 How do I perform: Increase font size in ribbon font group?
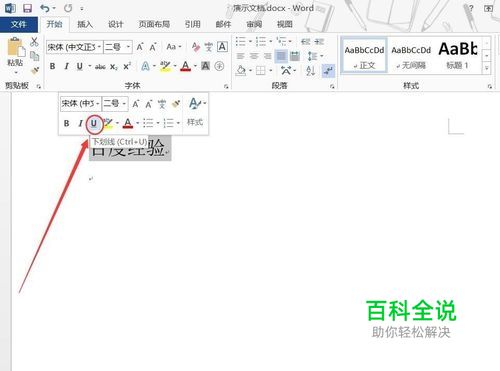click(140, 47)
